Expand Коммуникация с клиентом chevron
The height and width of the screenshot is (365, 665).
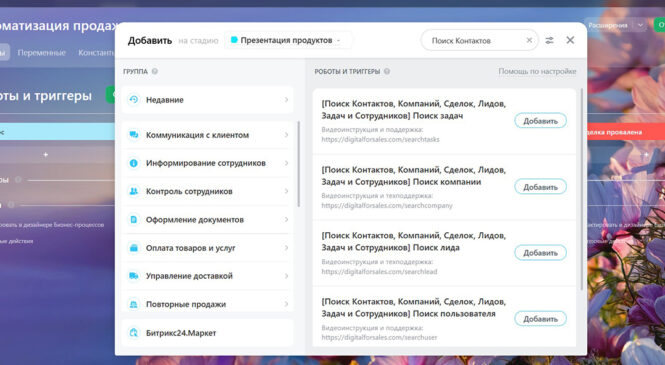pos(286,135)
